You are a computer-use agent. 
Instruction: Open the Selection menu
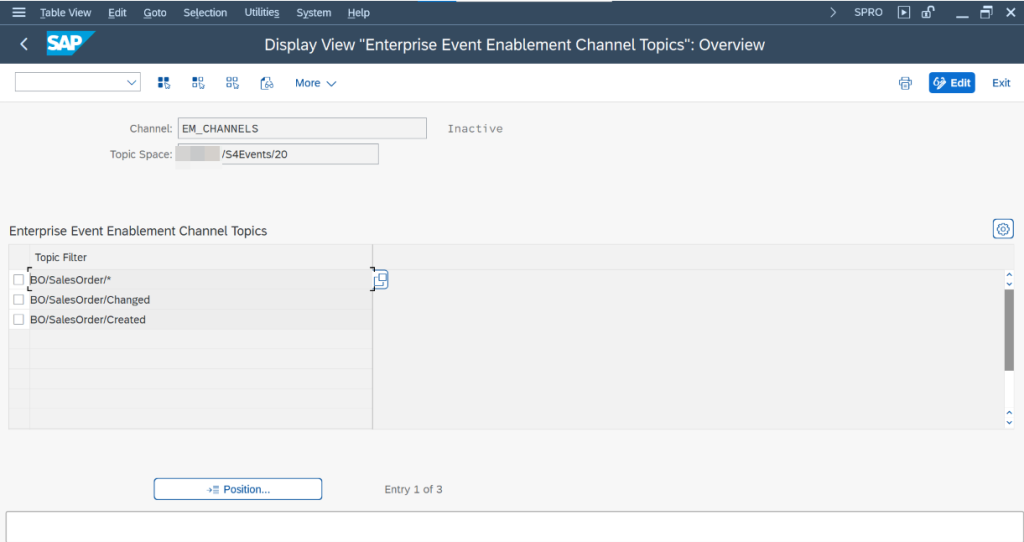205,12
